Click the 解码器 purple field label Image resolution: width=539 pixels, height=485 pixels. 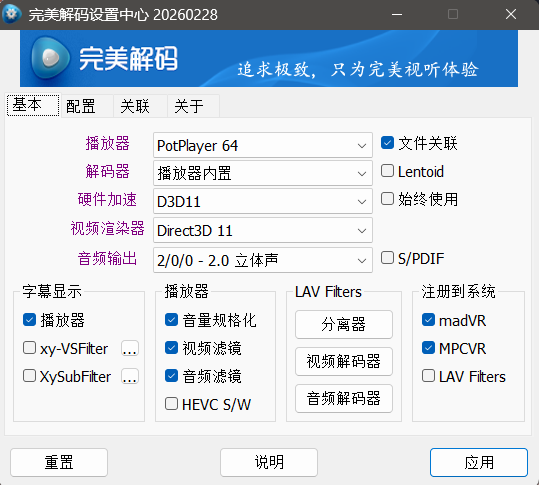coord(108,172)
